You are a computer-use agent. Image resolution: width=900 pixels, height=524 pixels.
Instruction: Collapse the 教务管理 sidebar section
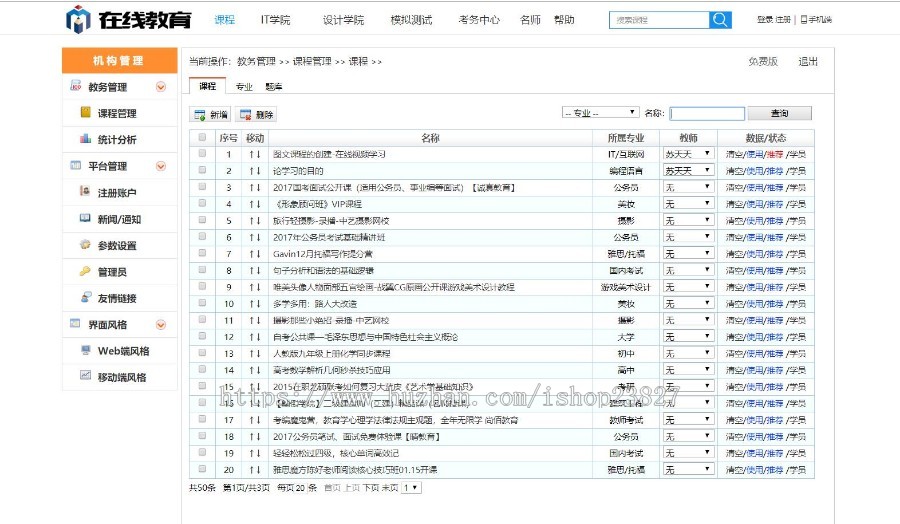(x=161, y=87)
